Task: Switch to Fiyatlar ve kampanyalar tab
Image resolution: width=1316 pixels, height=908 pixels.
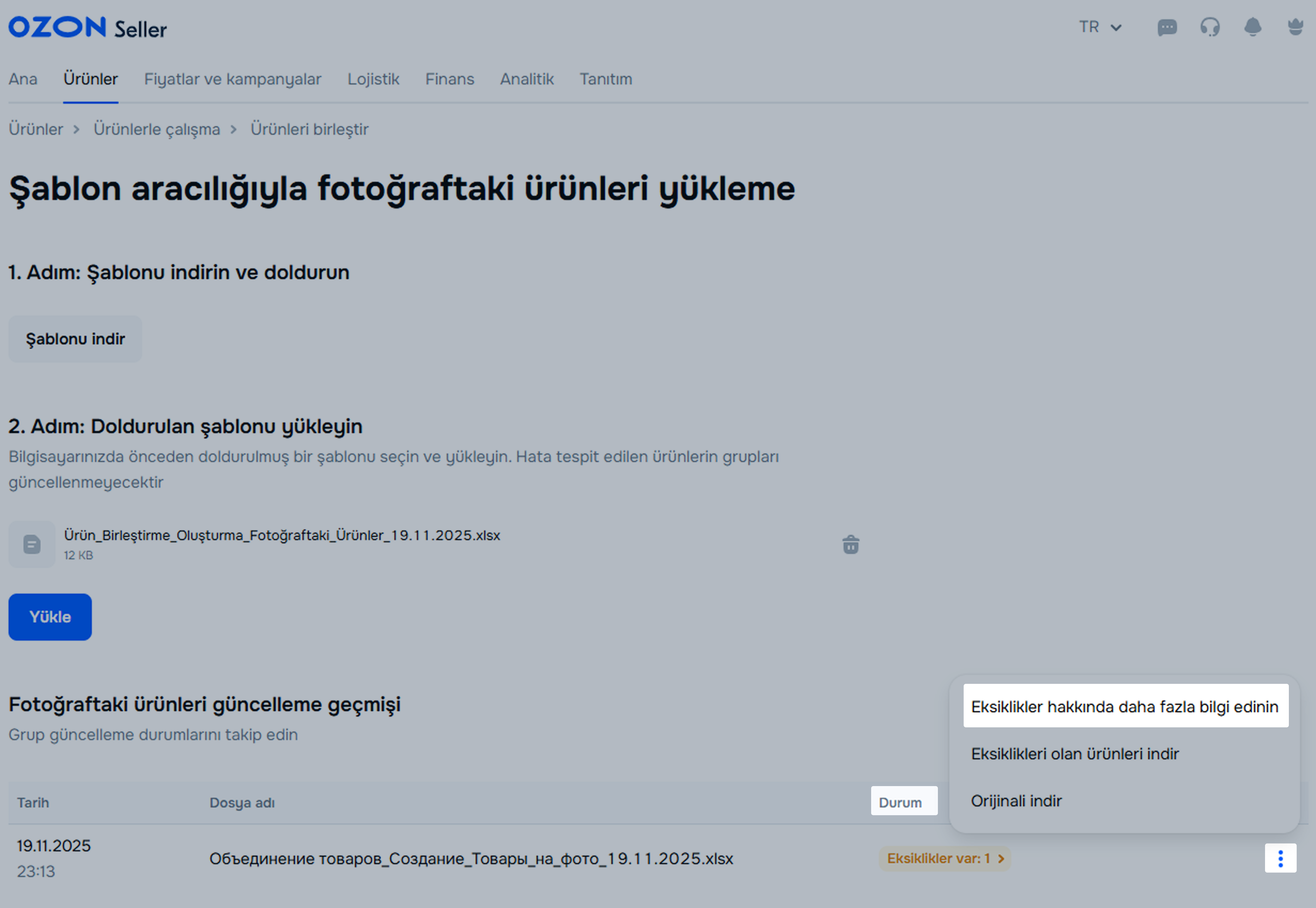Action: (232, 79)
